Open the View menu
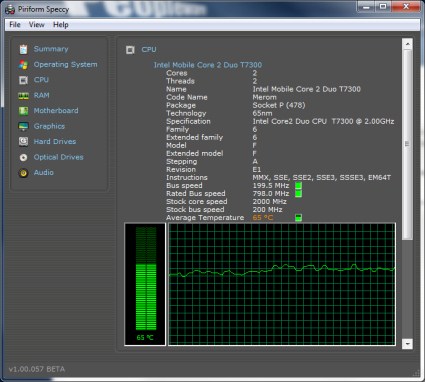The height and width of the screenshot is (382, 425). (x=36, y=25)
